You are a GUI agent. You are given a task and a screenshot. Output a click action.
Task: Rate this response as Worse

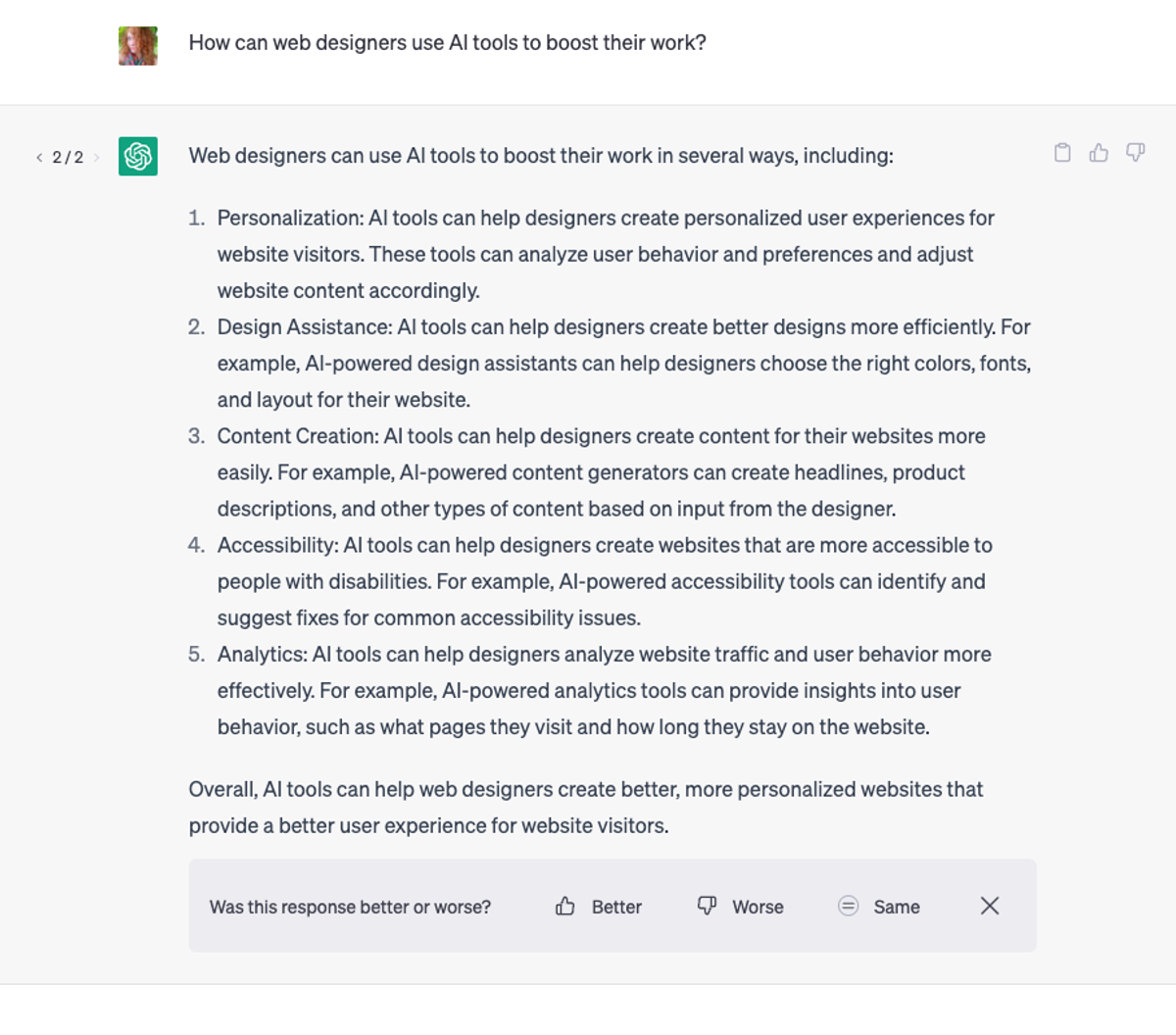pyautogui.click(x=740, y=907)
